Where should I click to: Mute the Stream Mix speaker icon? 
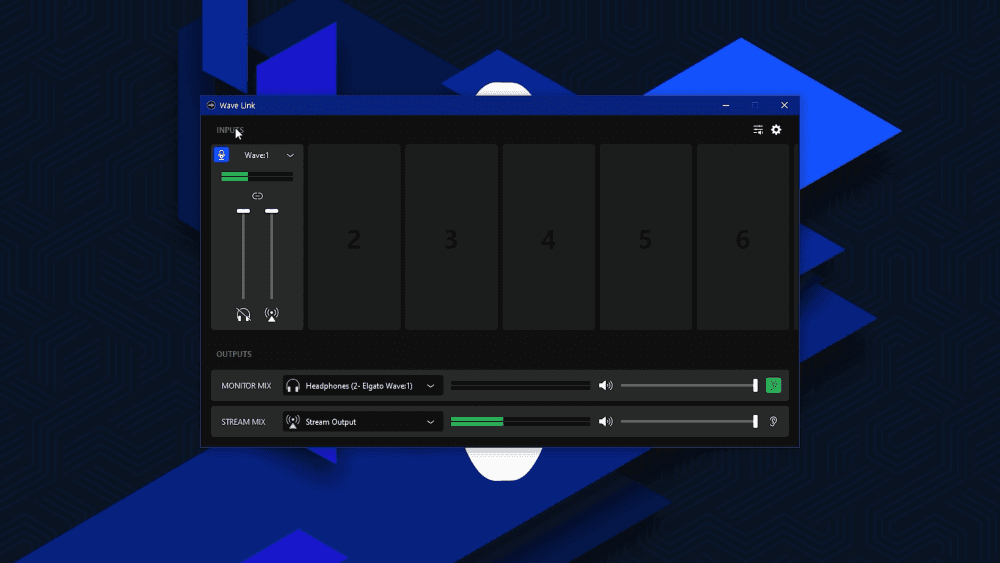[605, 421]
